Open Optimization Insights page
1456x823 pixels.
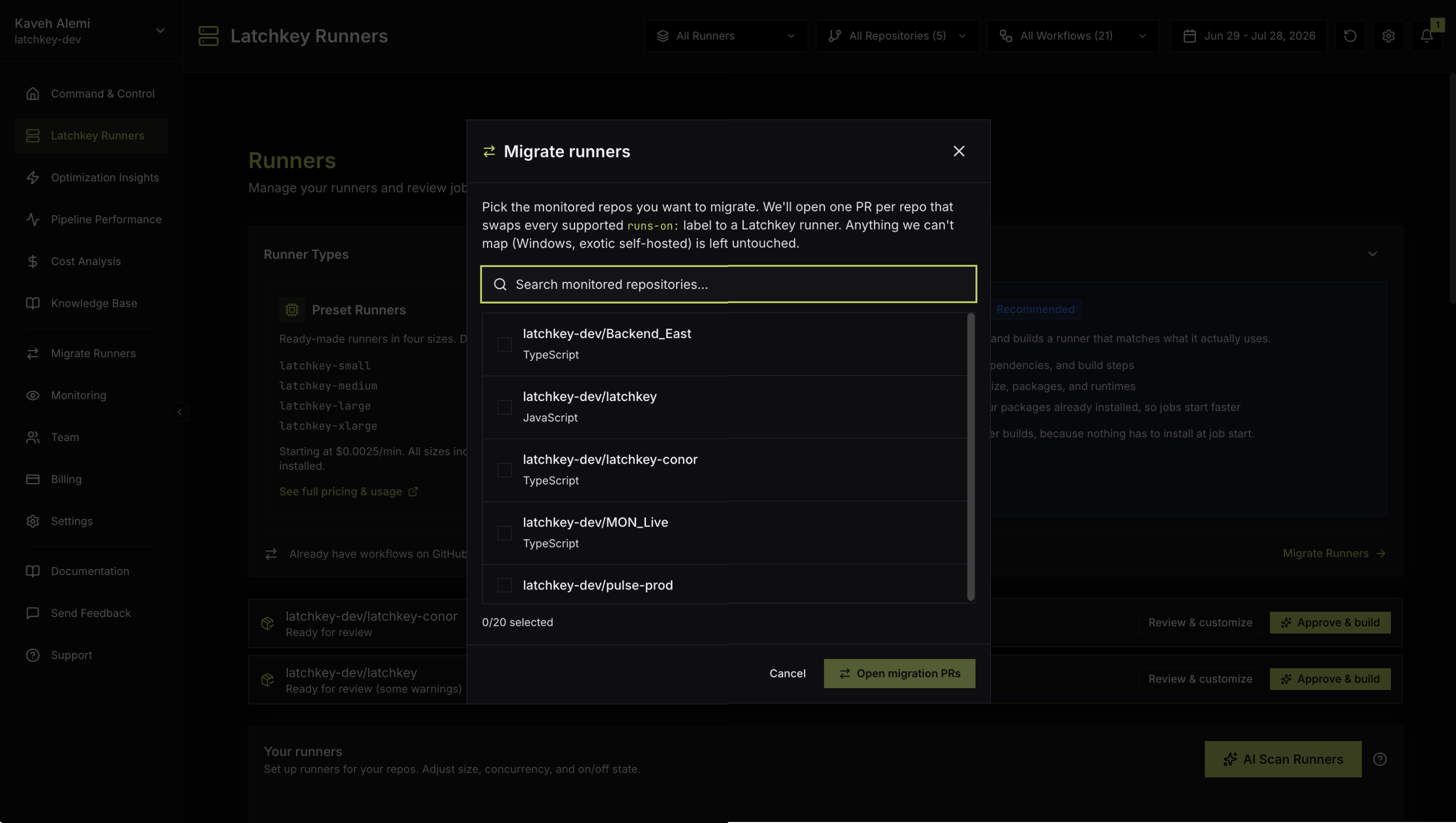90,177
